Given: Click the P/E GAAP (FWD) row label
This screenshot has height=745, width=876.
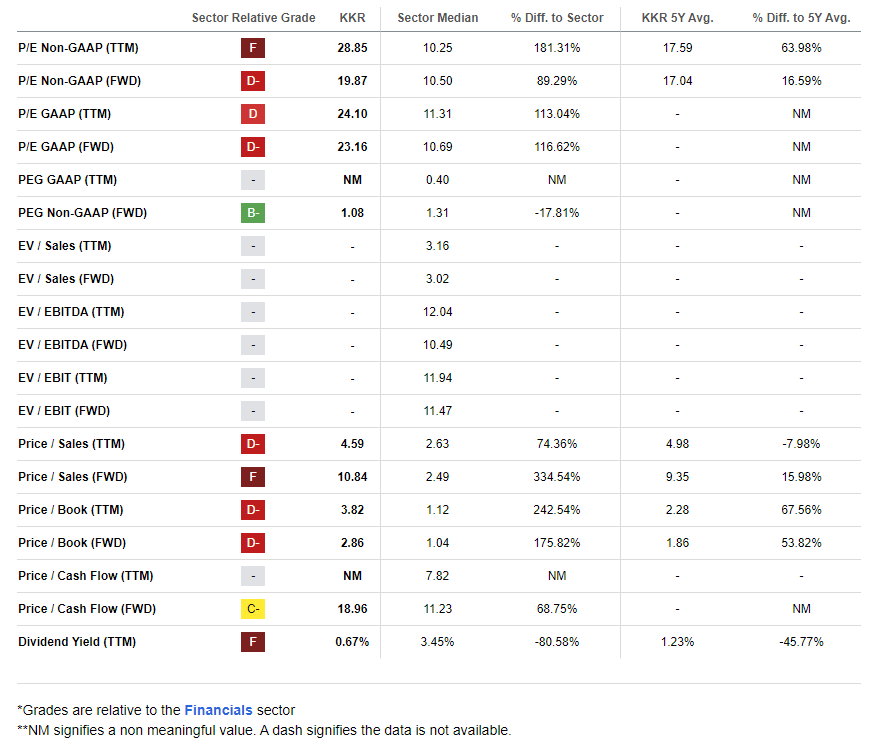Looking at the screenshot, I should coord(66,147).
